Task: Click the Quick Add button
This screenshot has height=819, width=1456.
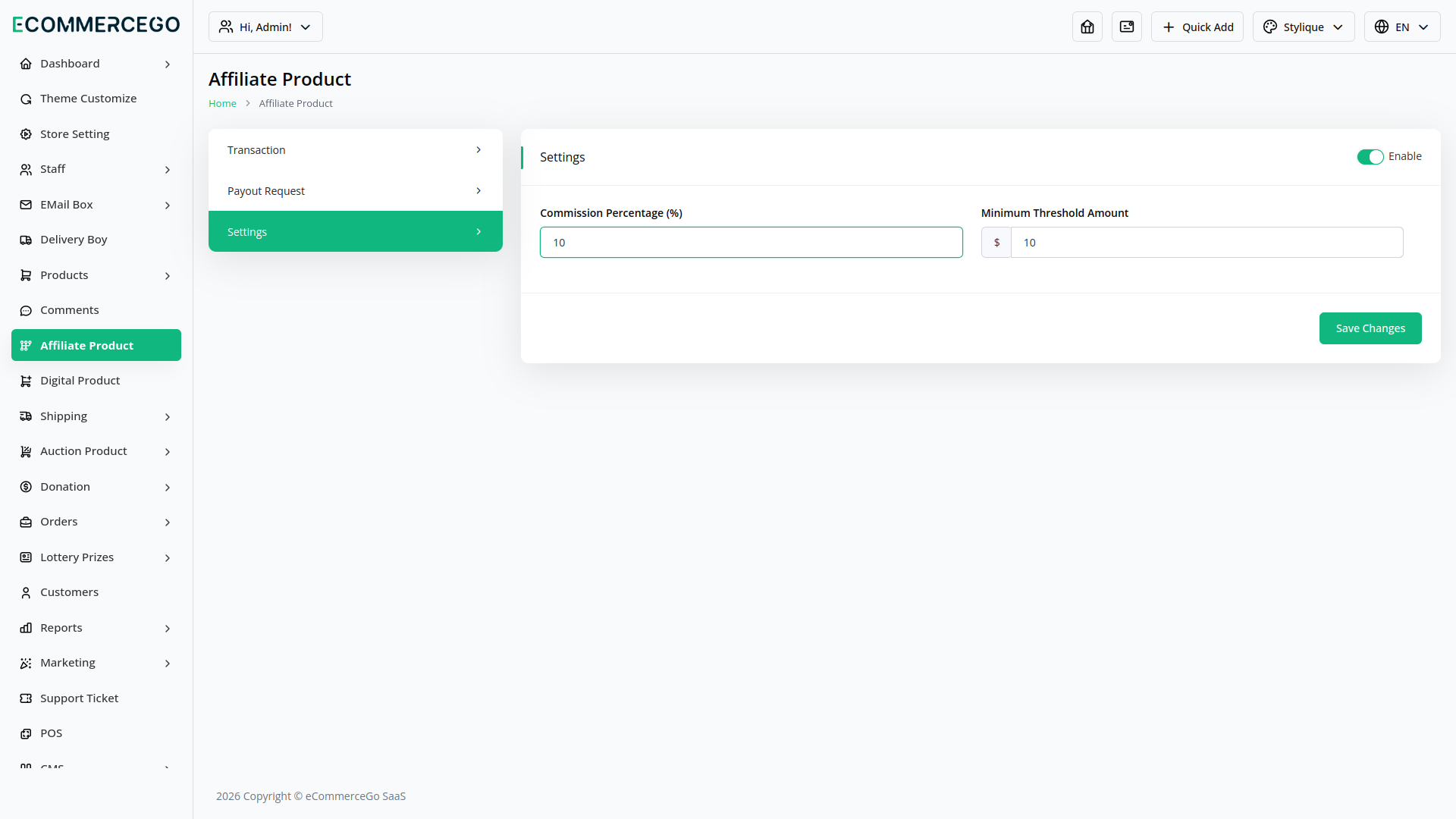Action: [1197, 27]
